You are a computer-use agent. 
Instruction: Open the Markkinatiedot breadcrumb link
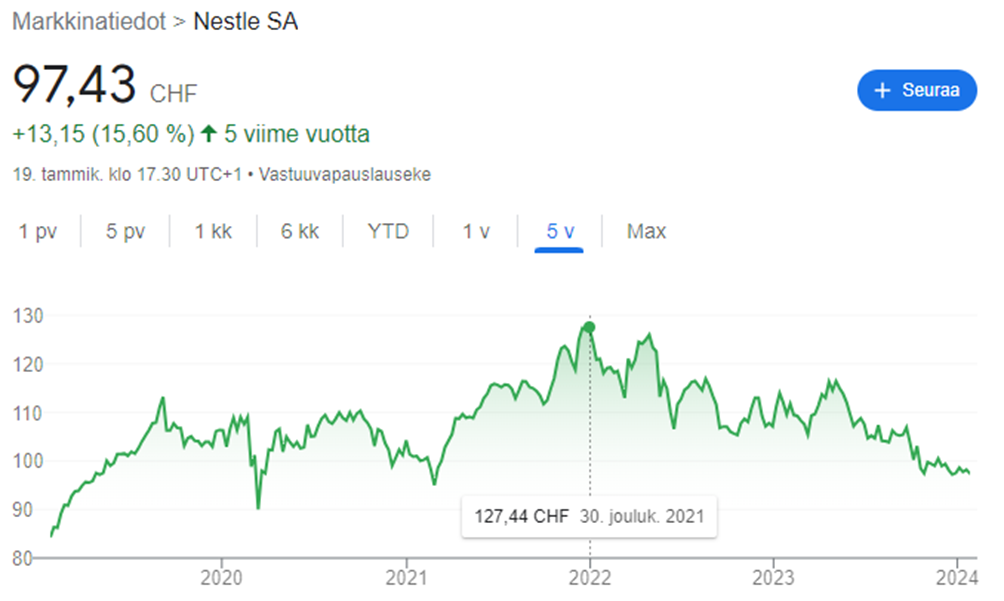(x=88, y=21)
